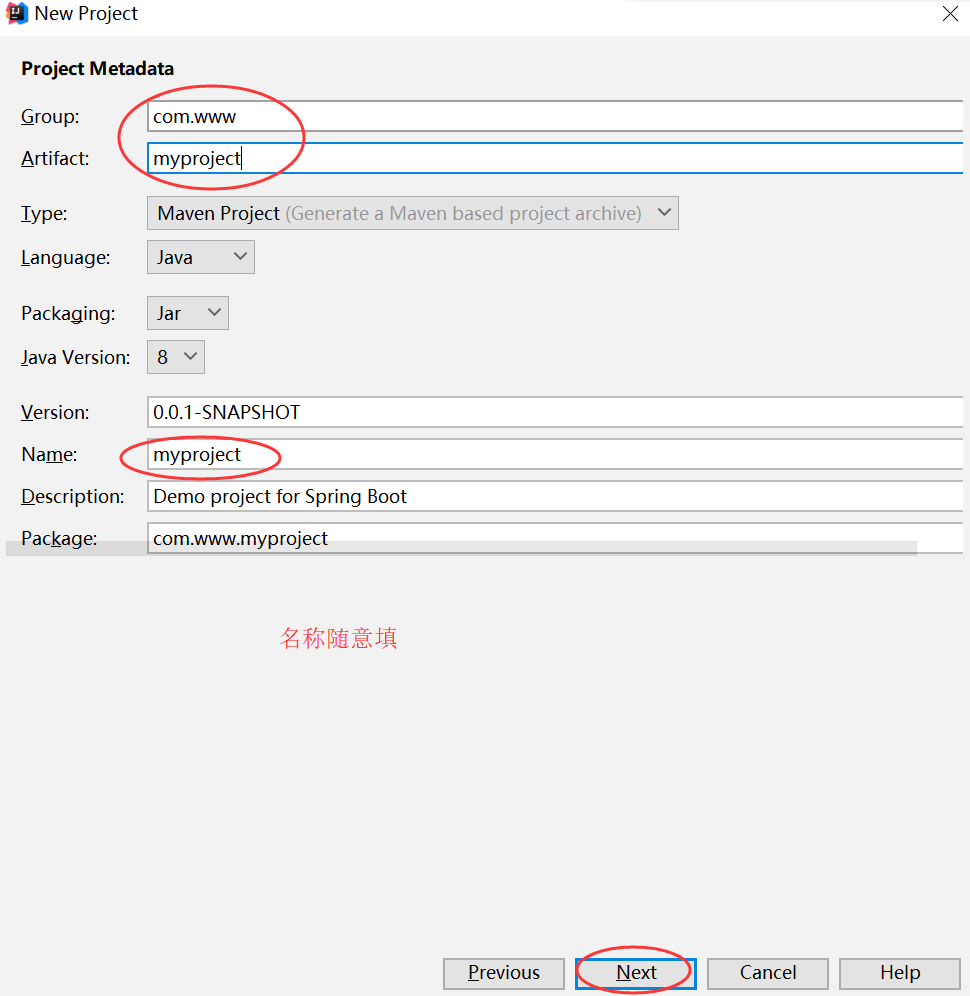Open the Type dropdown showing Maven Project

412,213
